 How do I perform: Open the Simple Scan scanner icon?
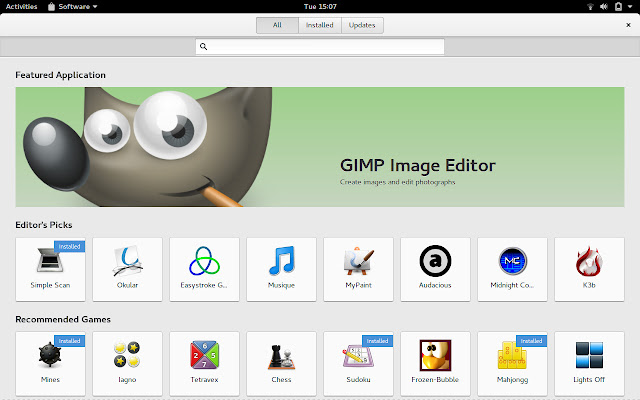pyautogui.click(x=50, y=260)
